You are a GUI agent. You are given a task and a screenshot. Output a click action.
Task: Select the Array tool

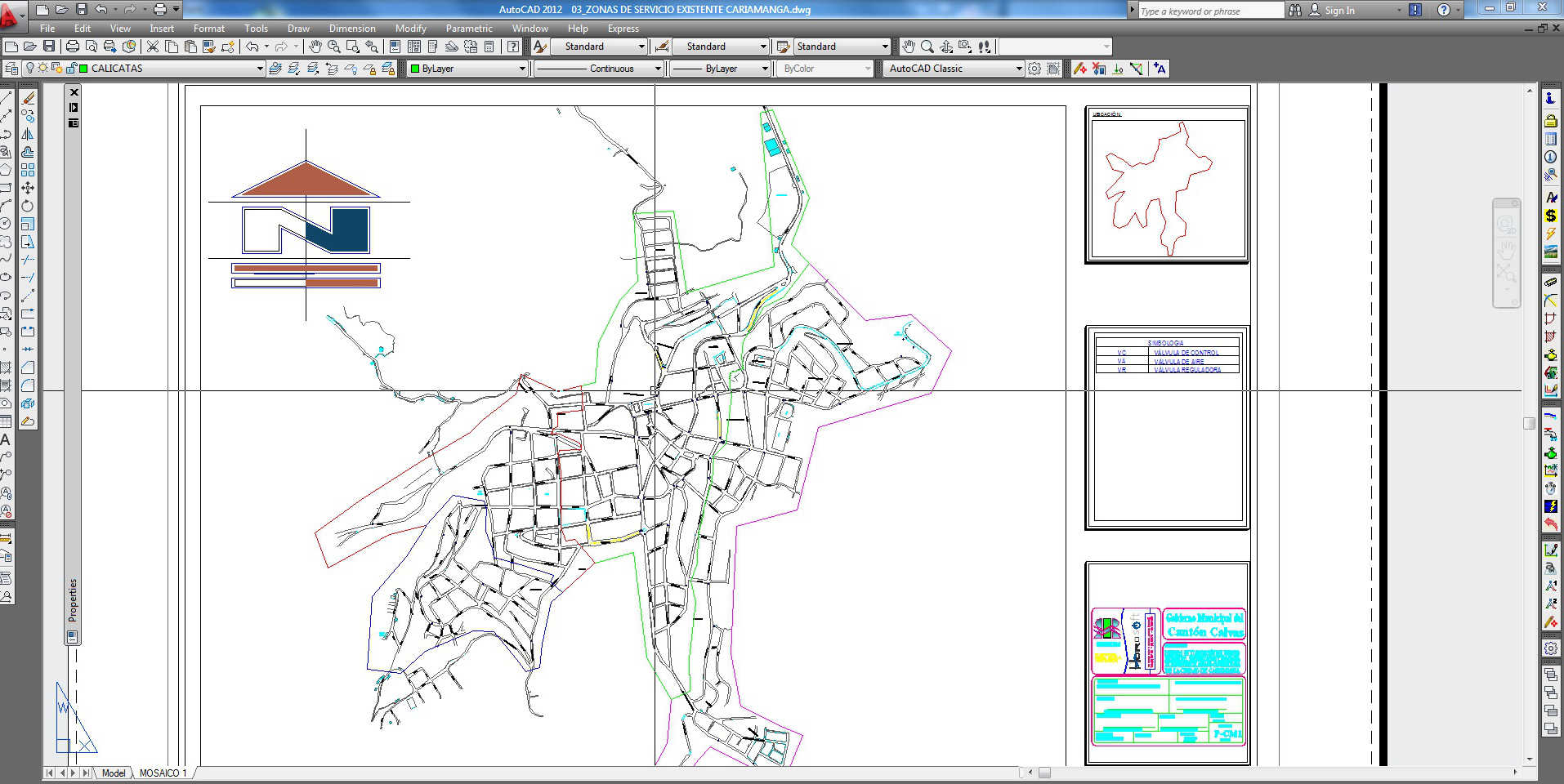(x=28, y=170)
